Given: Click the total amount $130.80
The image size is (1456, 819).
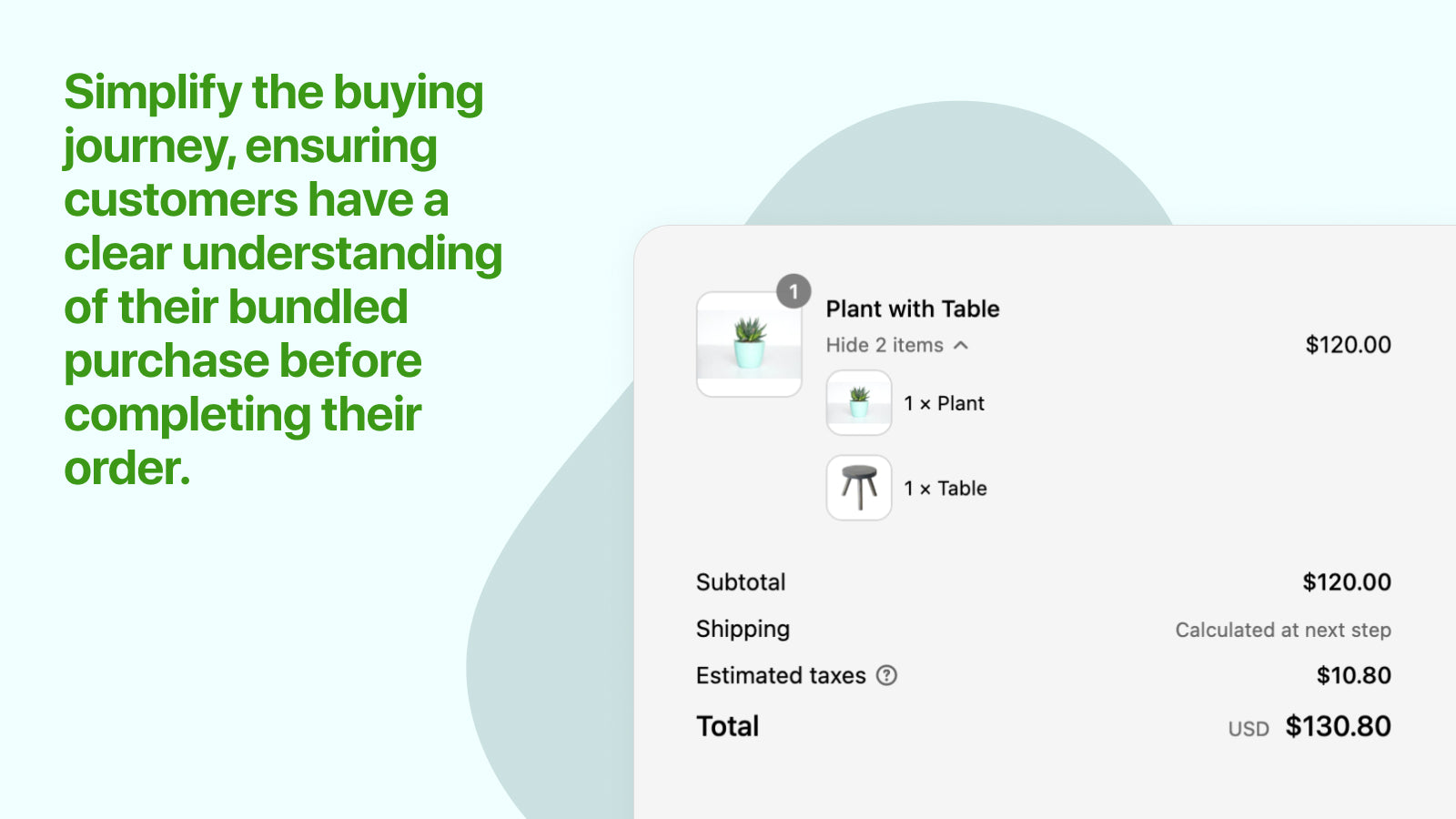Looking at the screenshot, I should pos(1338,726).
